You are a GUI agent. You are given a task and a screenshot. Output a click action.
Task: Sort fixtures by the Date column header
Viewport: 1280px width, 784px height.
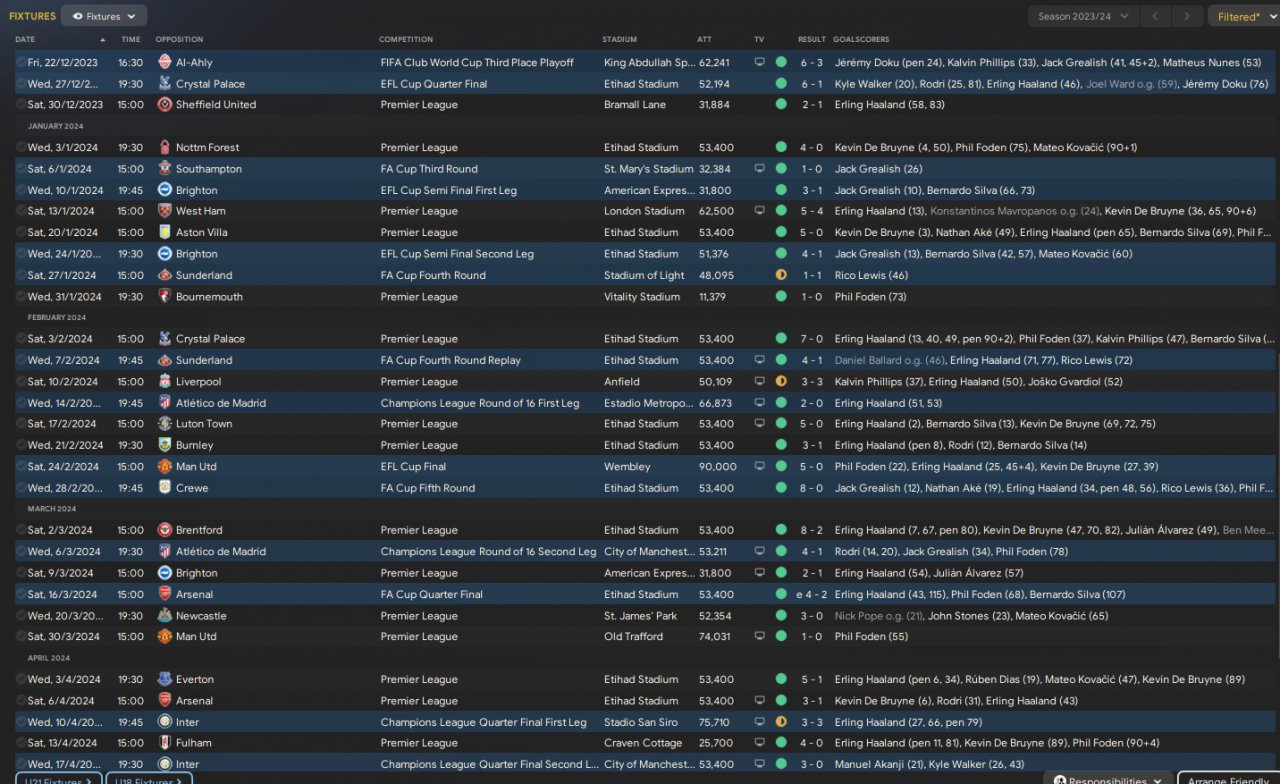click(x=25, y=40)
